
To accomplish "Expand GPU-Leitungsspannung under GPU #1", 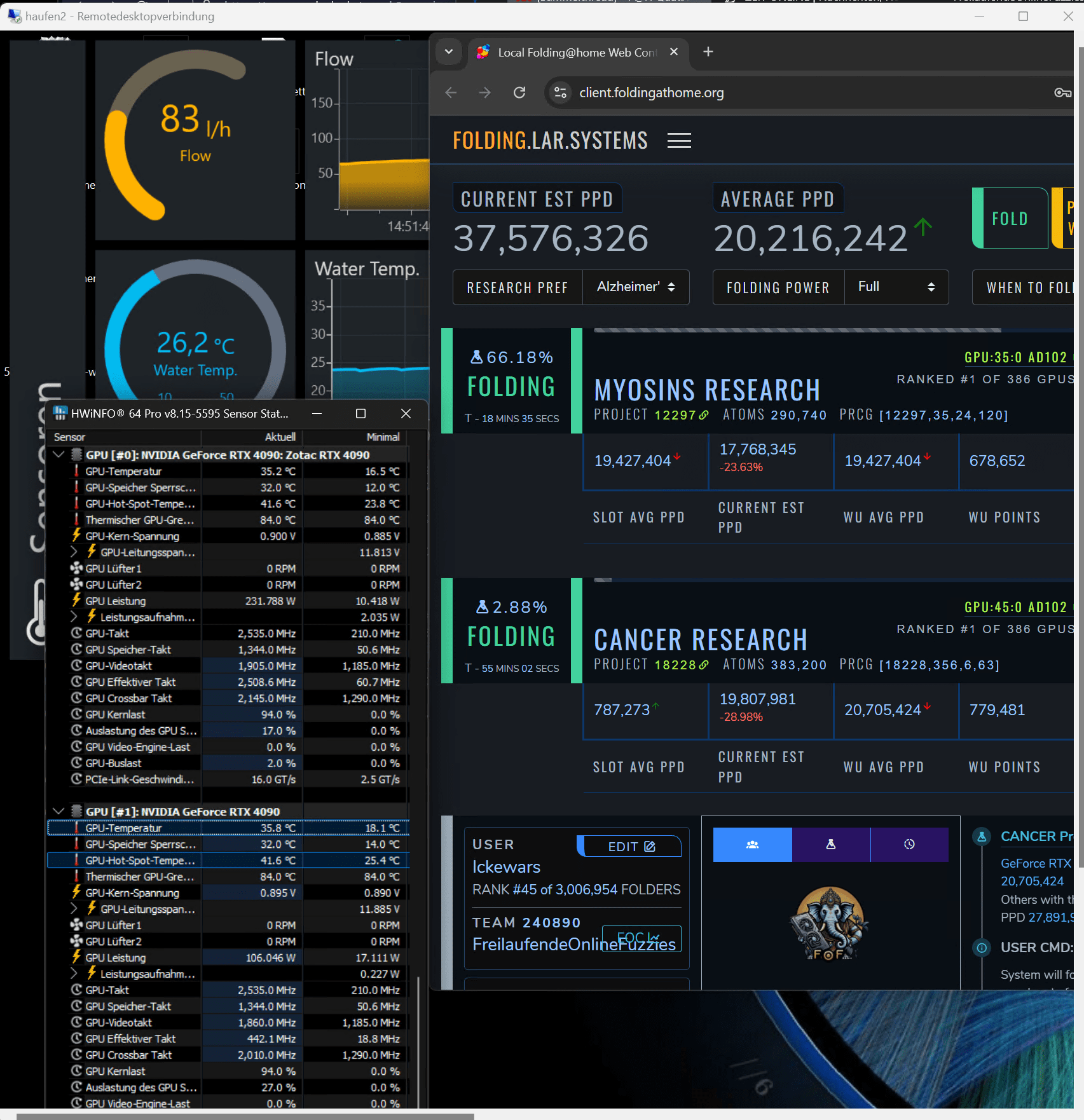I will 74,908.
